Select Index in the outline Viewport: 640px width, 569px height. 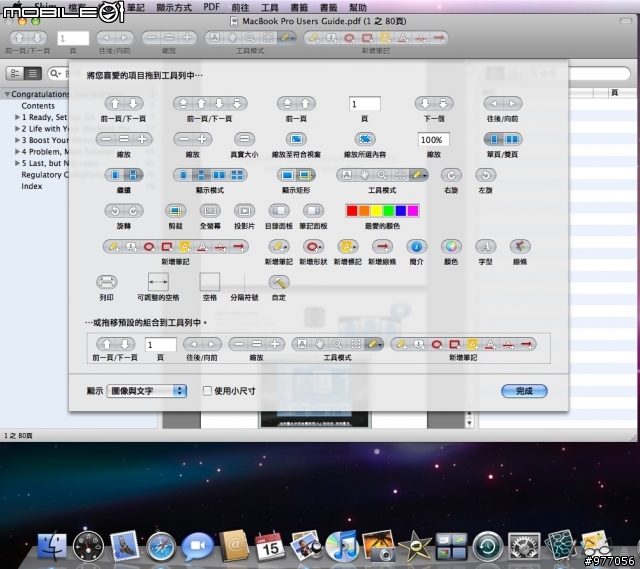[32, 186]
